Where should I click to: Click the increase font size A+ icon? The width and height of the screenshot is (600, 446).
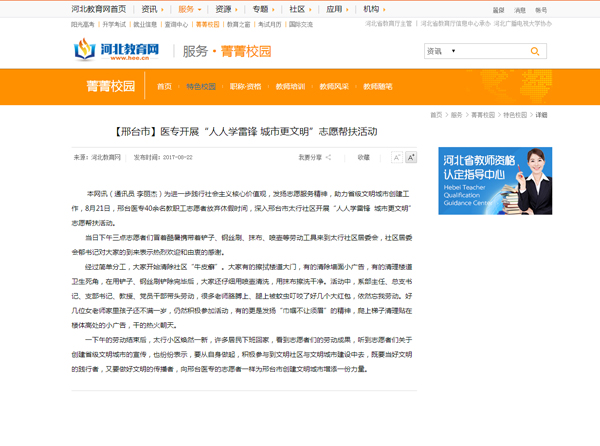point(411,157)
